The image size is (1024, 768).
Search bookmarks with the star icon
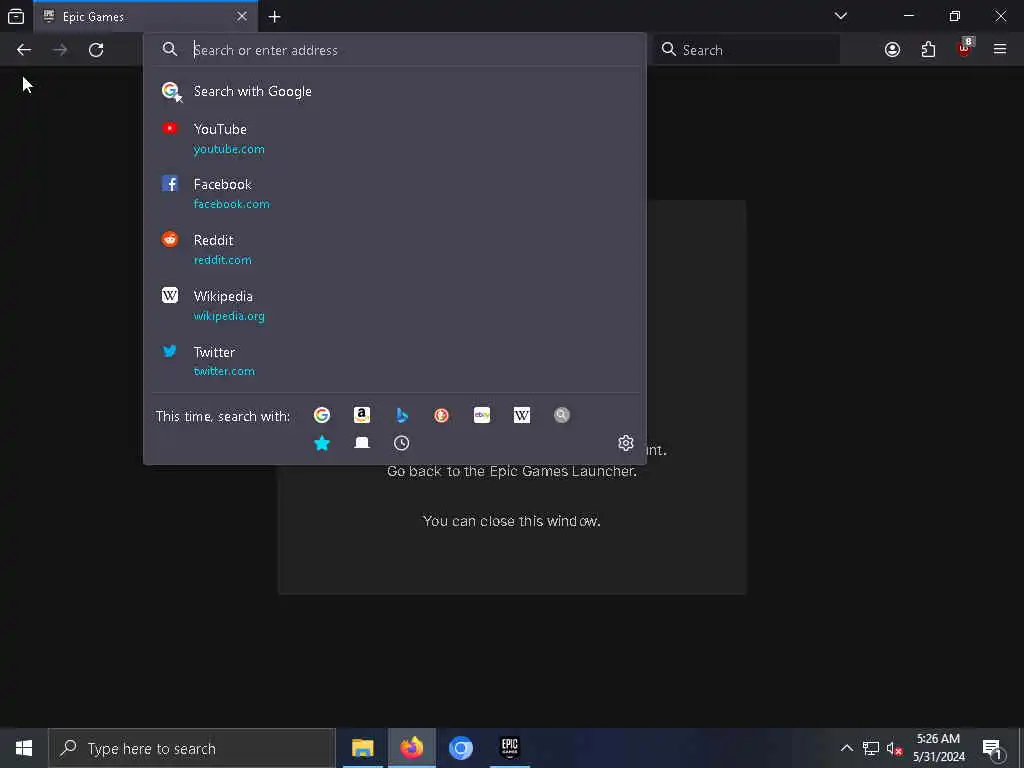322,443
